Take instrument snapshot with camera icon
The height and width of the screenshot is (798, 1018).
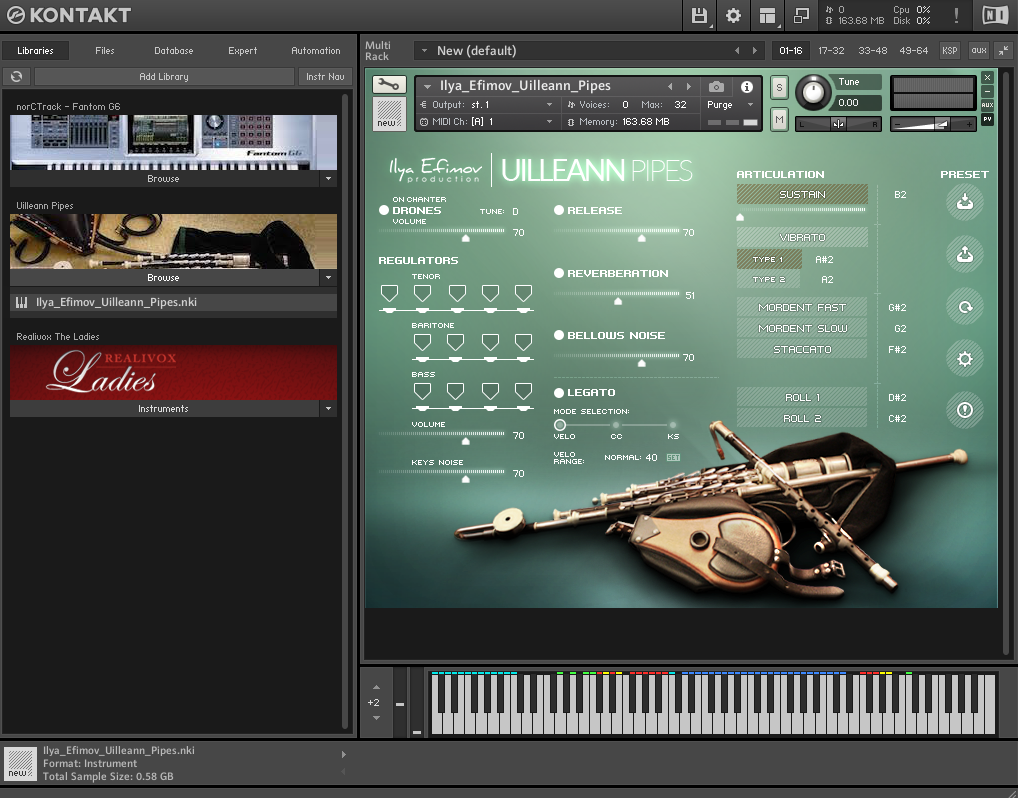(716, 86)
